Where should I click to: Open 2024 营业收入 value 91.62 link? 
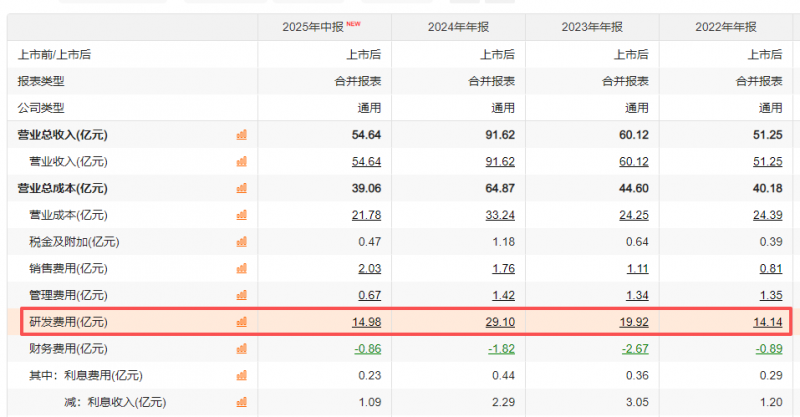500,161
